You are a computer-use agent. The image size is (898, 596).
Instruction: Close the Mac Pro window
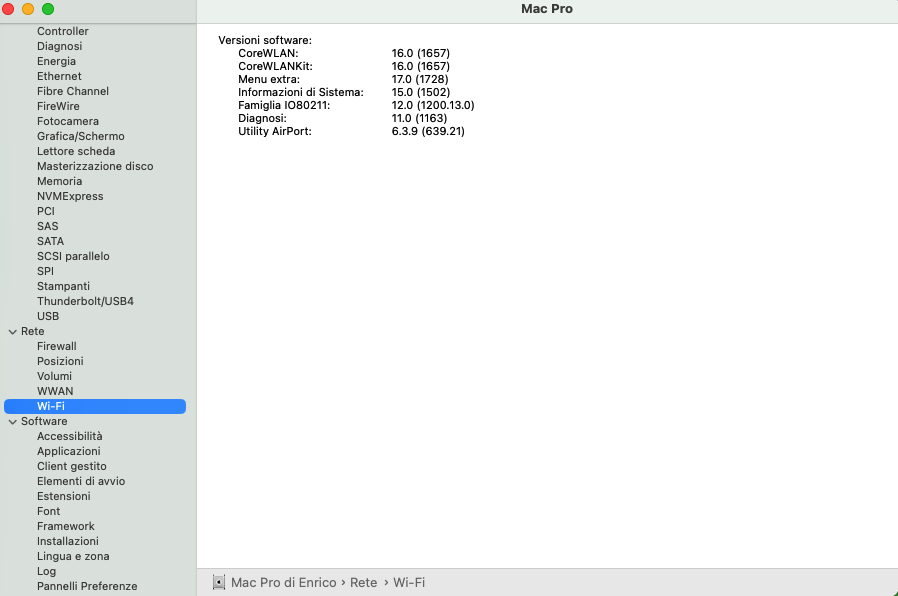click(x=8, y=9)
